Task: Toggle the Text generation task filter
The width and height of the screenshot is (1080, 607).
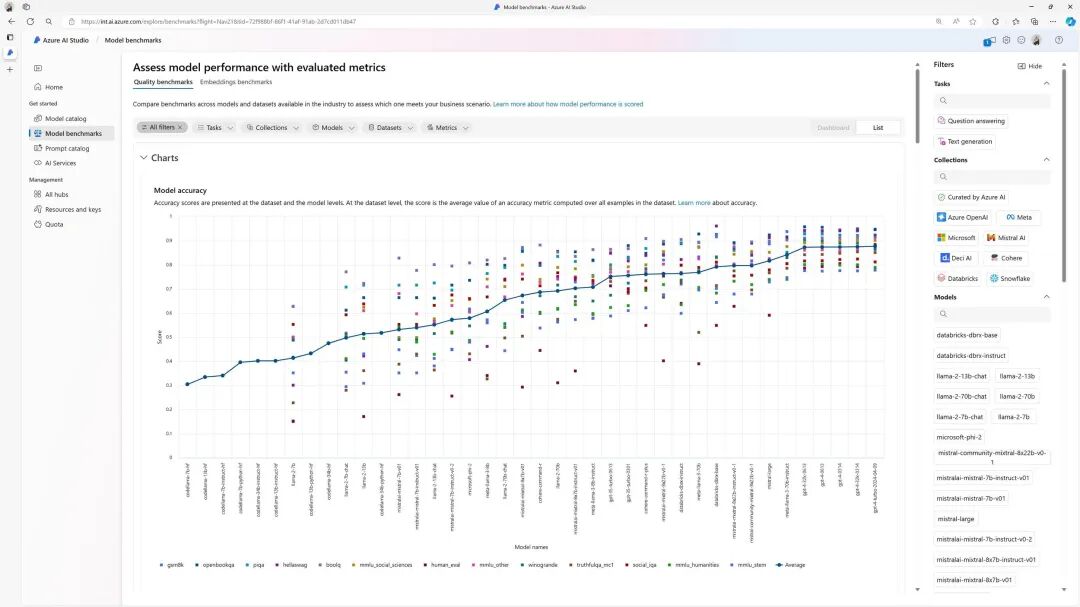Action: click(964, 141)
